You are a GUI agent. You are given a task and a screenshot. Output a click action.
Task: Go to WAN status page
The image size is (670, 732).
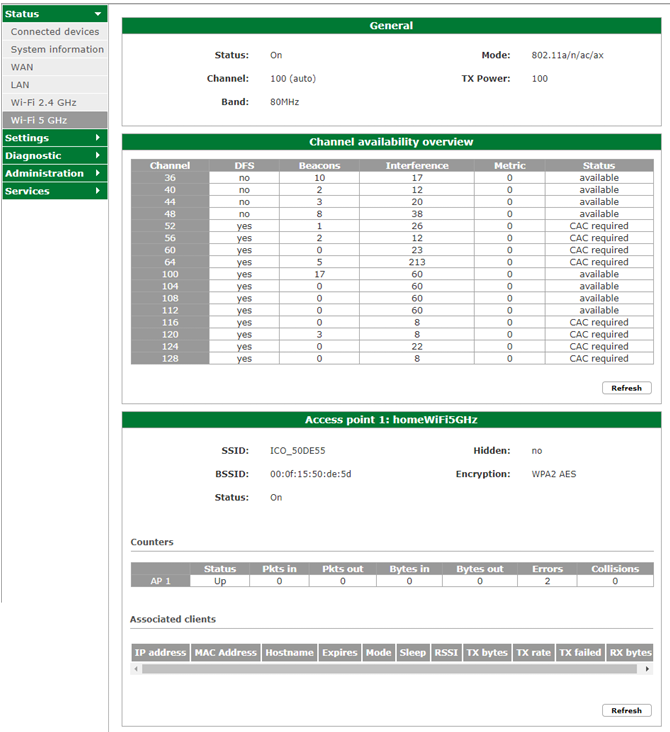pyautogui.click(x=55, y=67)
